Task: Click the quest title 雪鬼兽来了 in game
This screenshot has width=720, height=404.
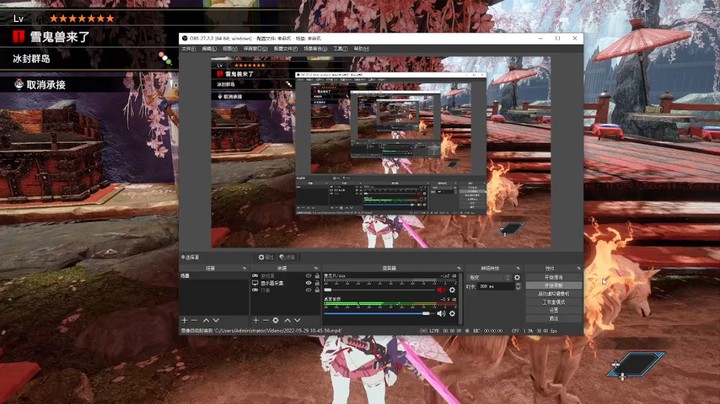Action: coord(60,37)
